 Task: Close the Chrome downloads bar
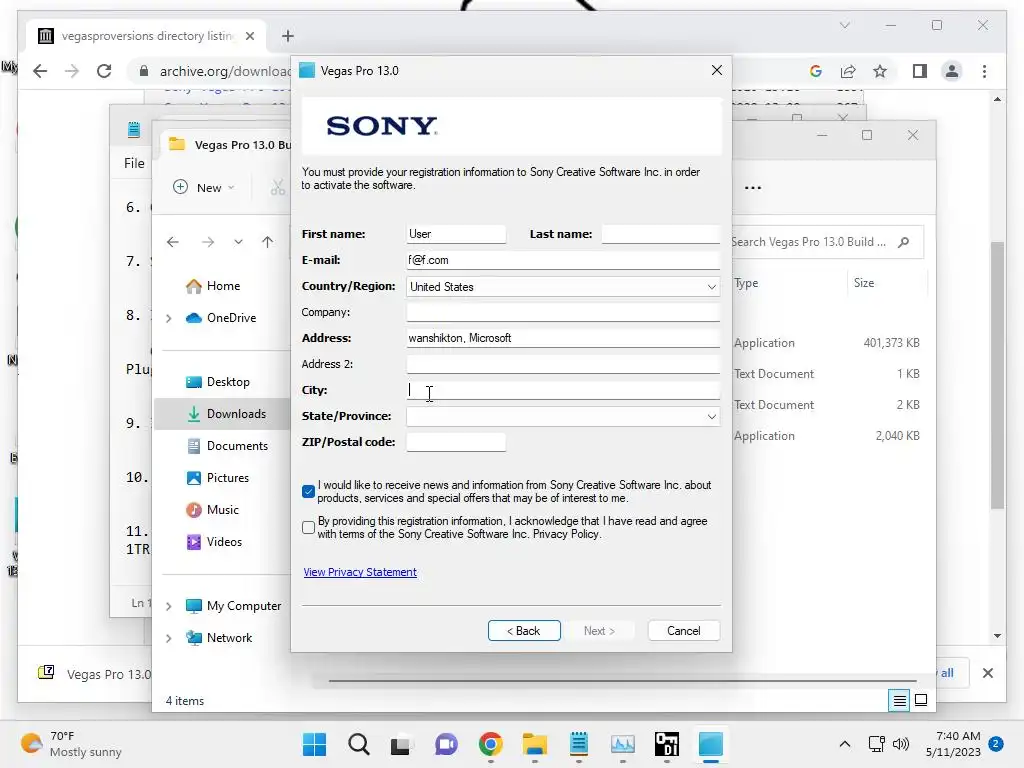click(987, 673)
